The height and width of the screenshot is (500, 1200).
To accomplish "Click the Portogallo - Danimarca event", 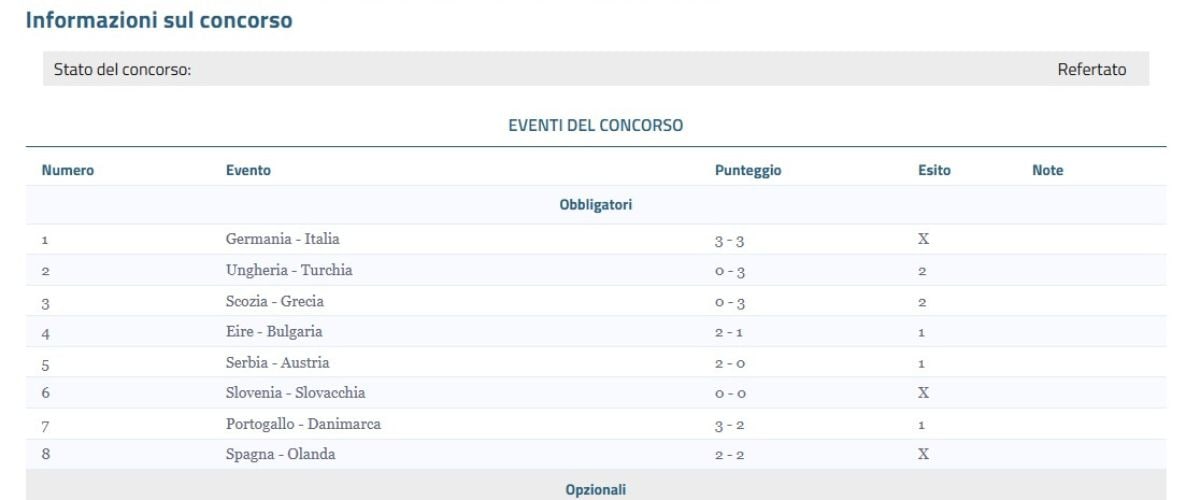I will [x=303, y=424].
